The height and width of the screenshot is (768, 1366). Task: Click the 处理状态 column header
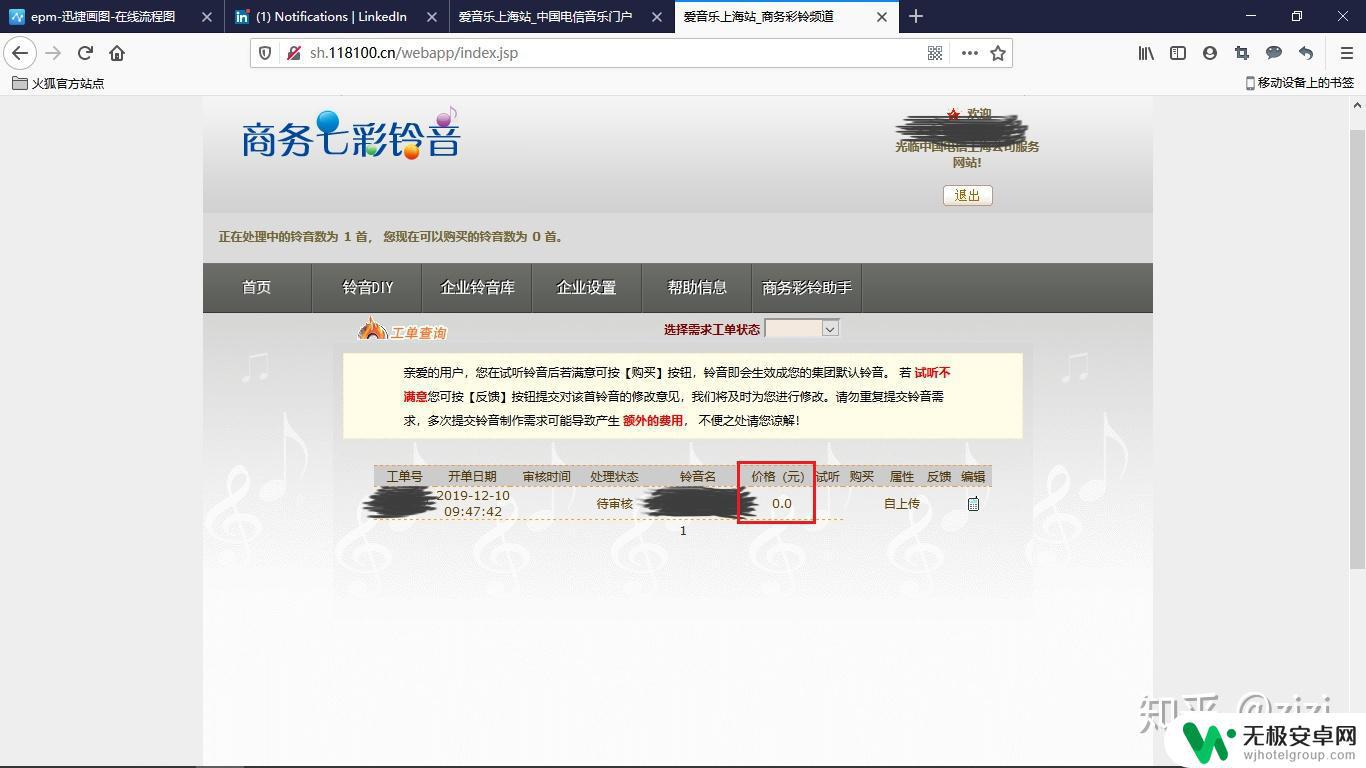pos(614,477)
